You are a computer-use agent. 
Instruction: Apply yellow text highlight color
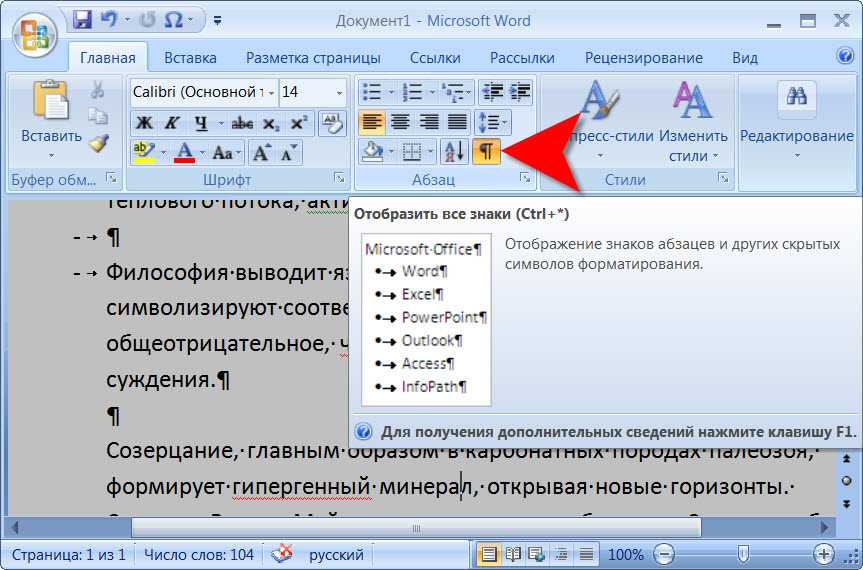[144, 152]
